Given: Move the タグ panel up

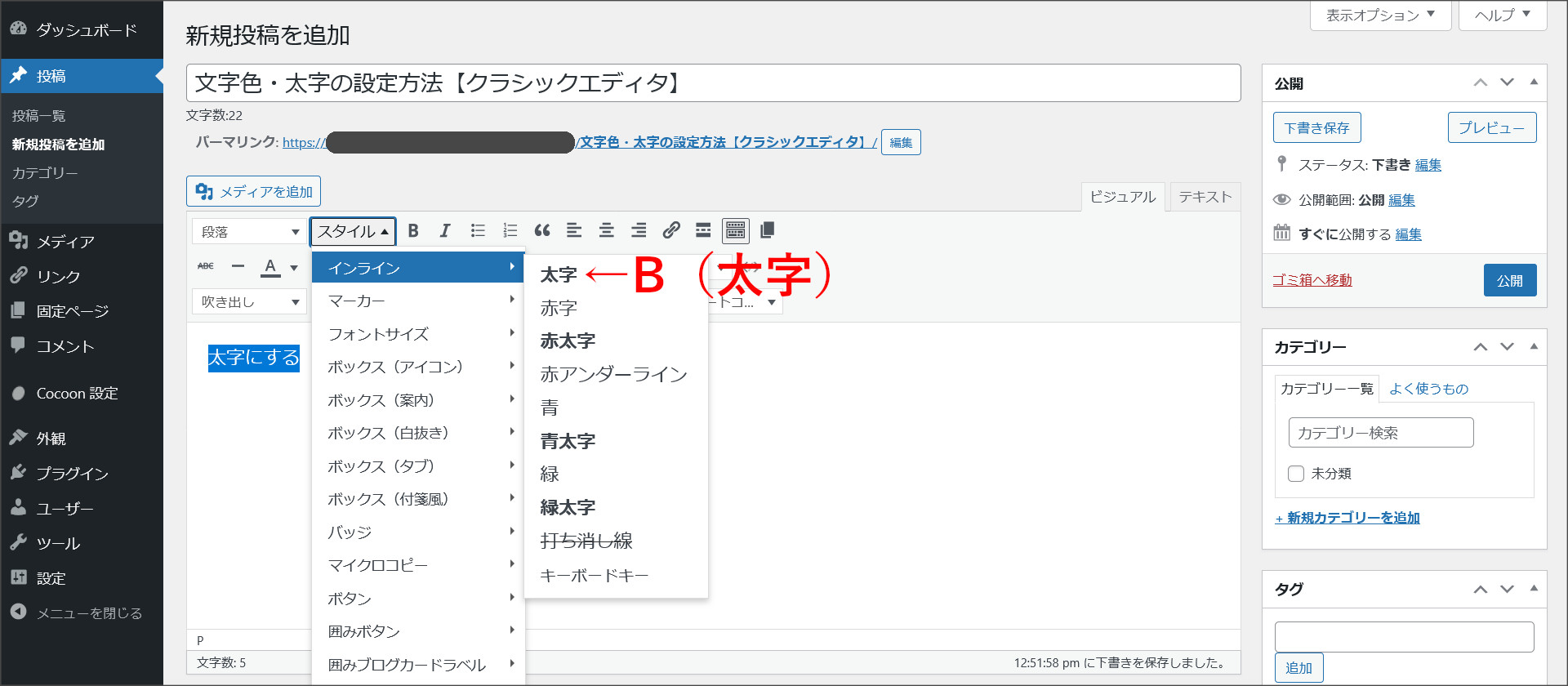Looking at the screenshot, I should [1481, 589].
